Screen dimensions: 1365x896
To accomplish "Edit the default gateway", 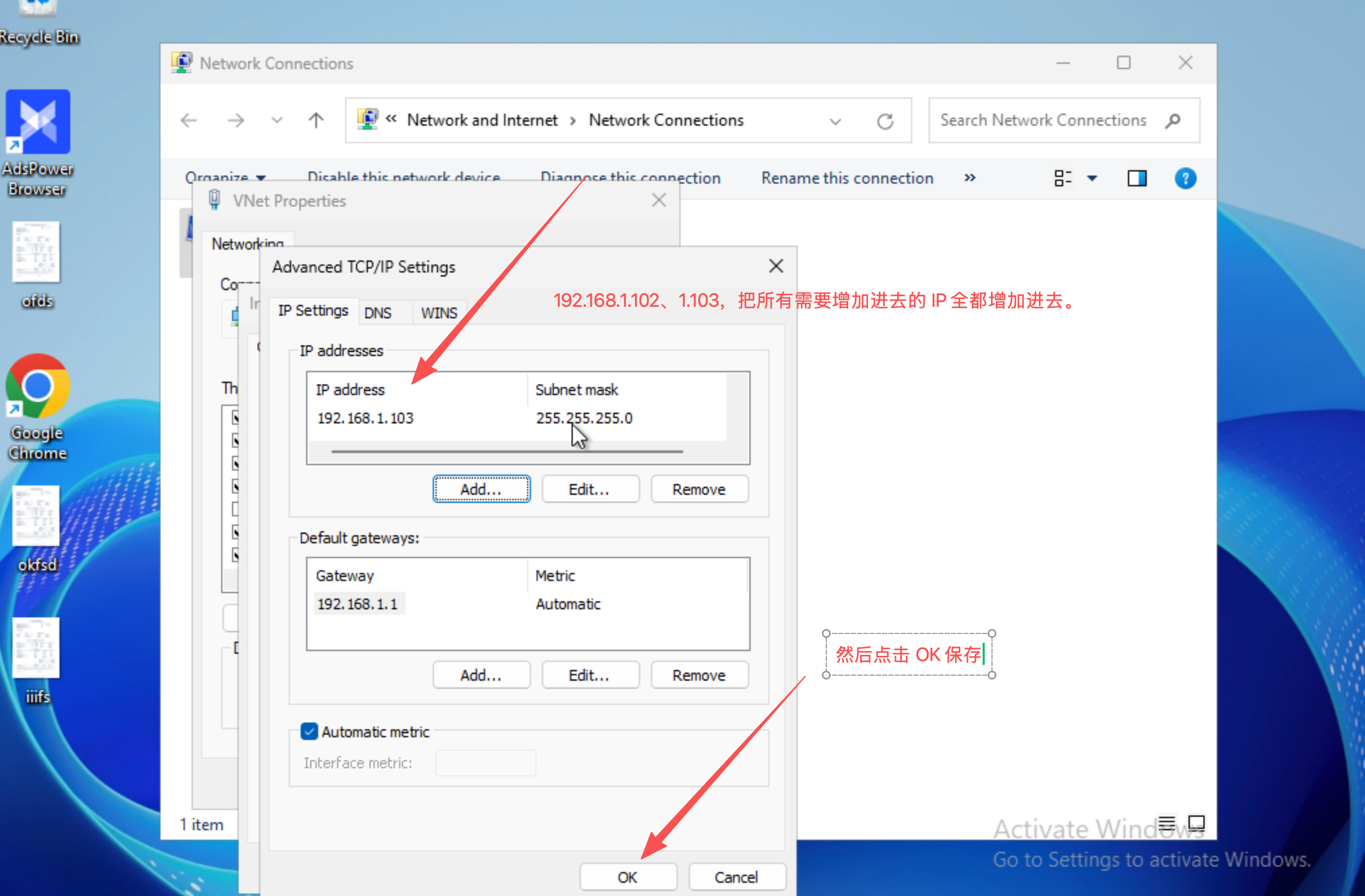I will click(590, 675).
